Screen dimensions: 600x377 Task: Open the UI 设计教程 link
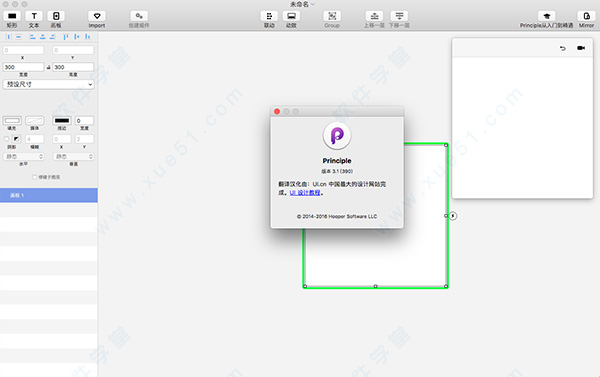(x=305, y=193)
